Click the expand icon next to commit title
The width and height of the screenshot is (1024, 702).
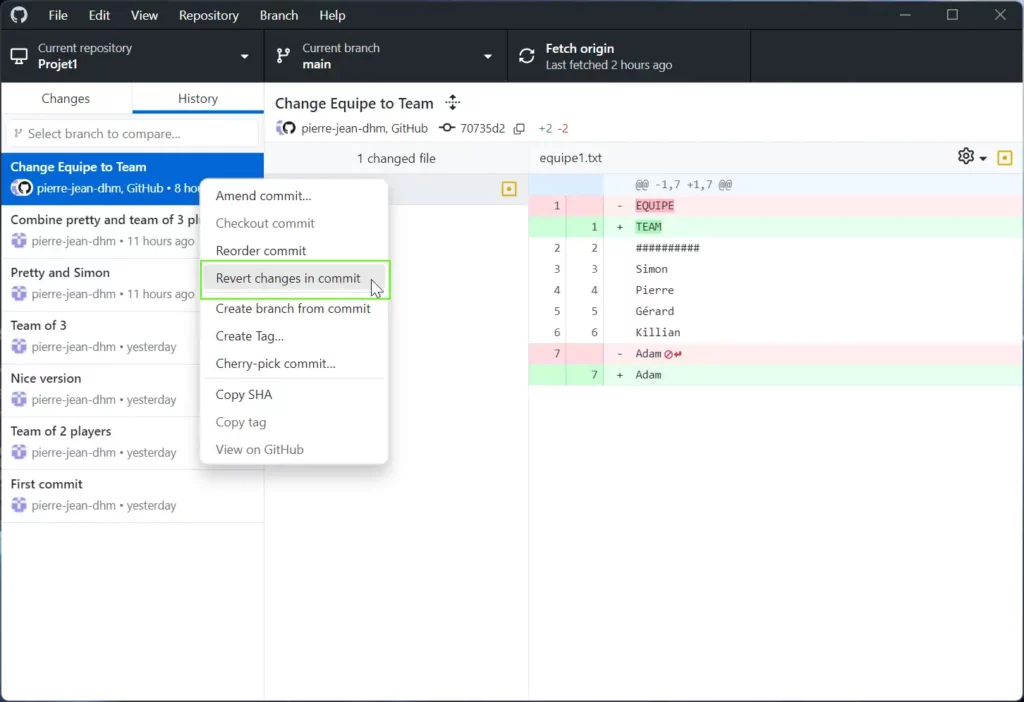click(453, 103)
